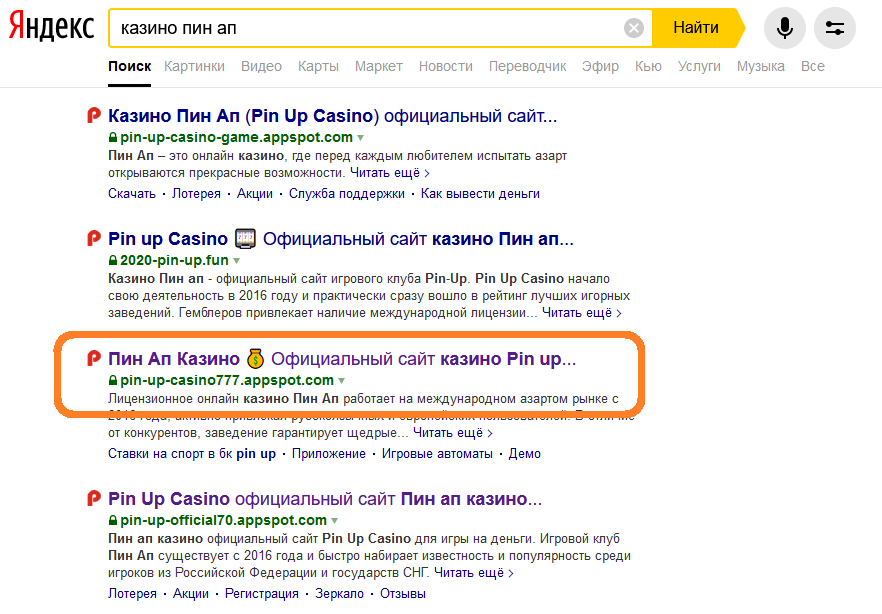Screen dimensions: 882x614
Task: Activate voice search microphone icon
Action: coord(785,28)
